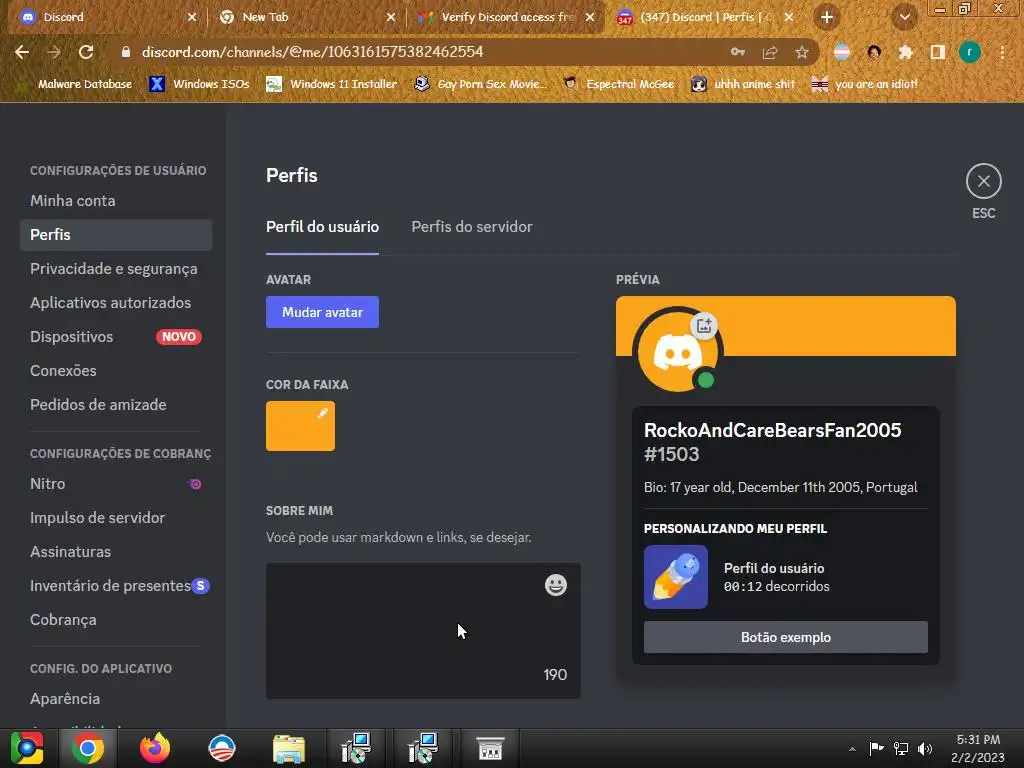
Task: Select Perfis in the settings sidebar
Action: pyautogui.click(x=116, y=234)
